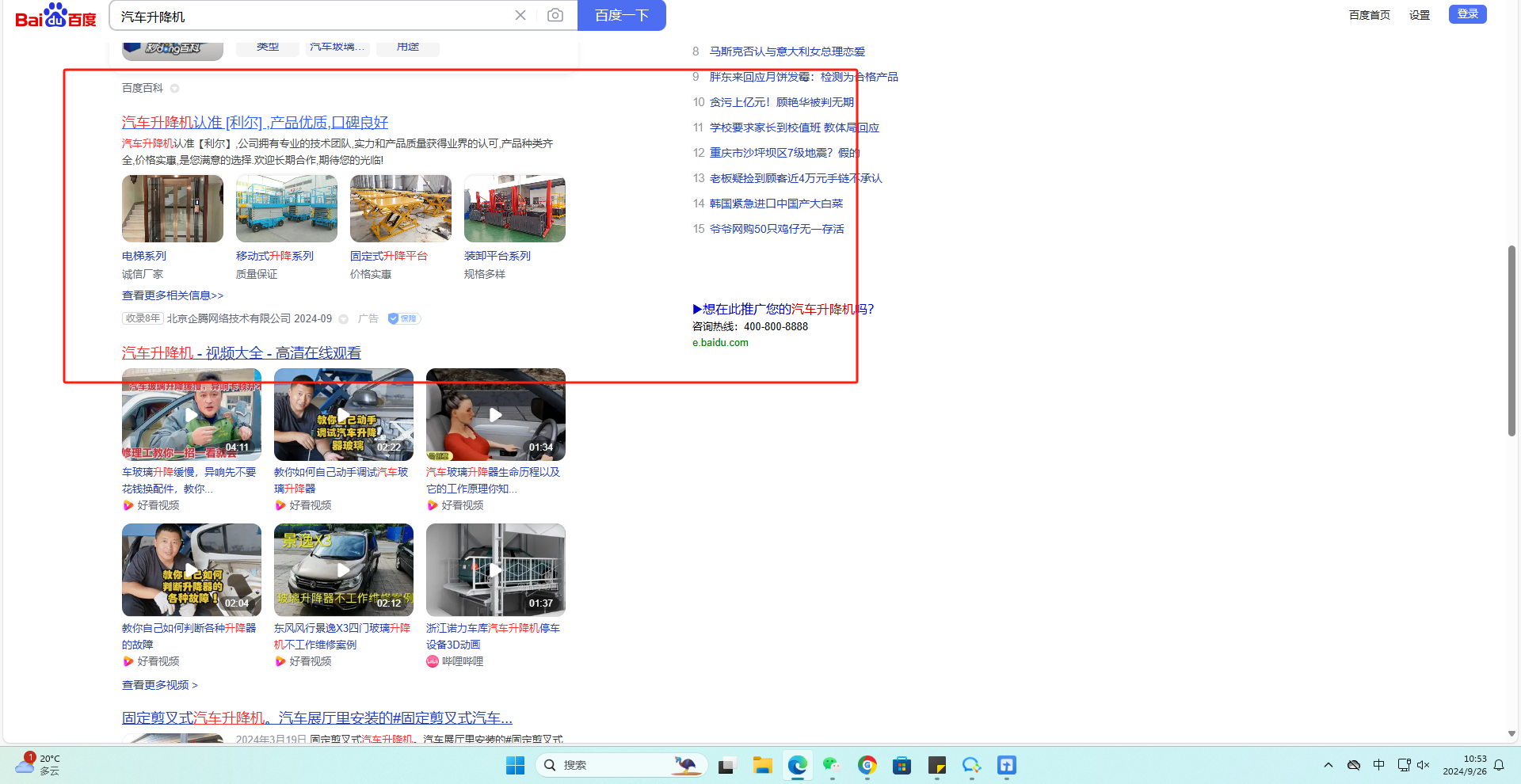The width and height of the screenshot is (1521, 784).
Task: Open the 设置 menu
Action: (x=1420, y=15)
